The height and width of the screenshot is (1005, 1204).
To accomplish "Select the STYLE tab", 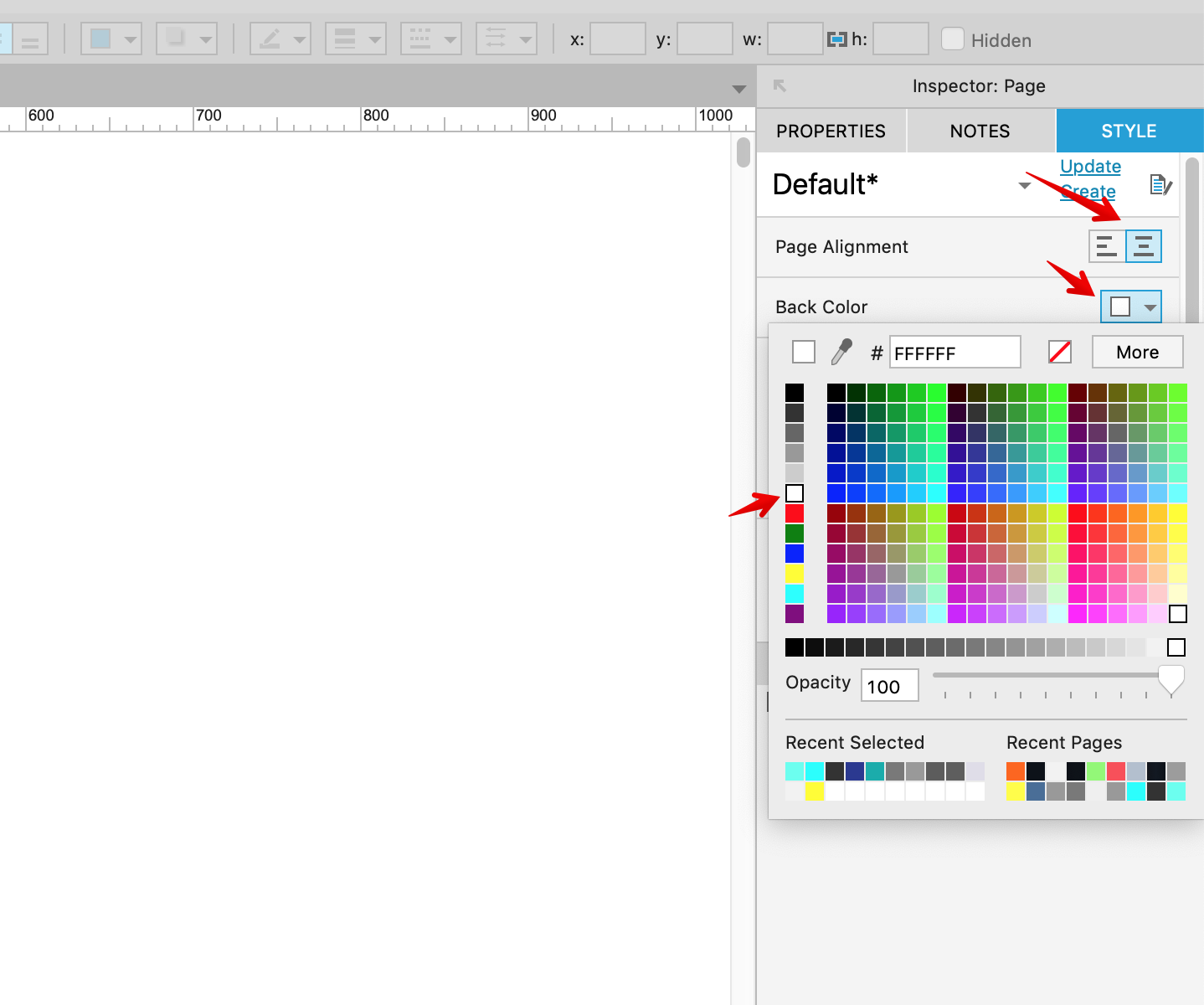I will 1129,131.
